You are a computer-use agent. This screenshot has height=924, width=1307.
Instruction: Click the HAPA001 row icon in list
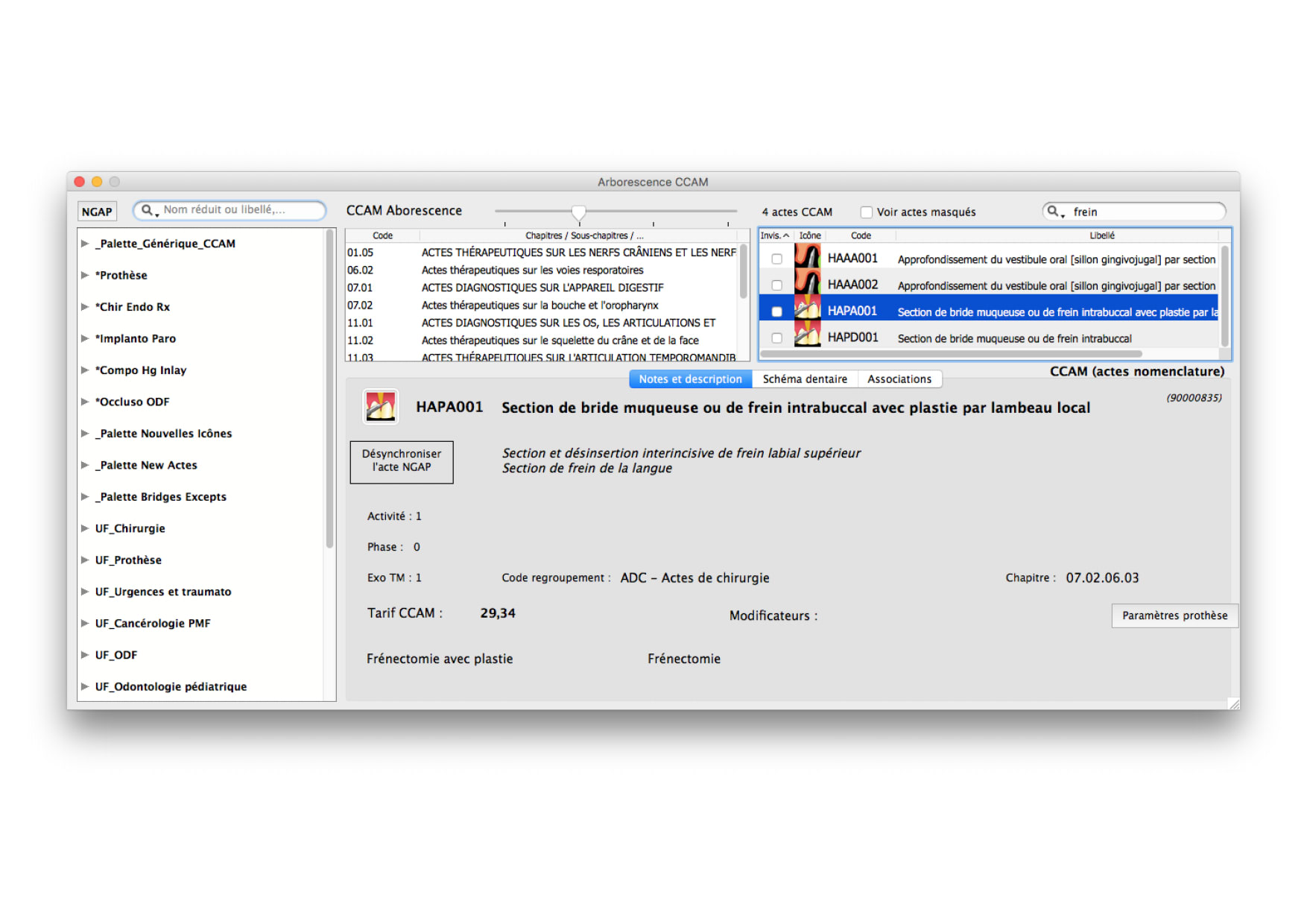coord(807,310)
